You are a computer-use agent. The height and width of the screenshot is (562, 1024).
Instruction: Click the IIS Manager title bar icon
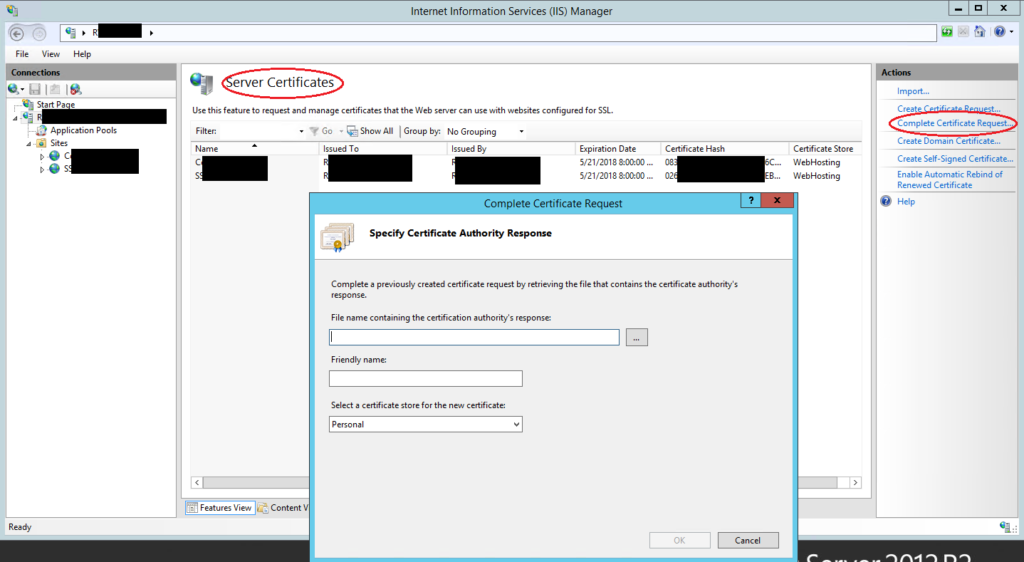tap(12, 10)
